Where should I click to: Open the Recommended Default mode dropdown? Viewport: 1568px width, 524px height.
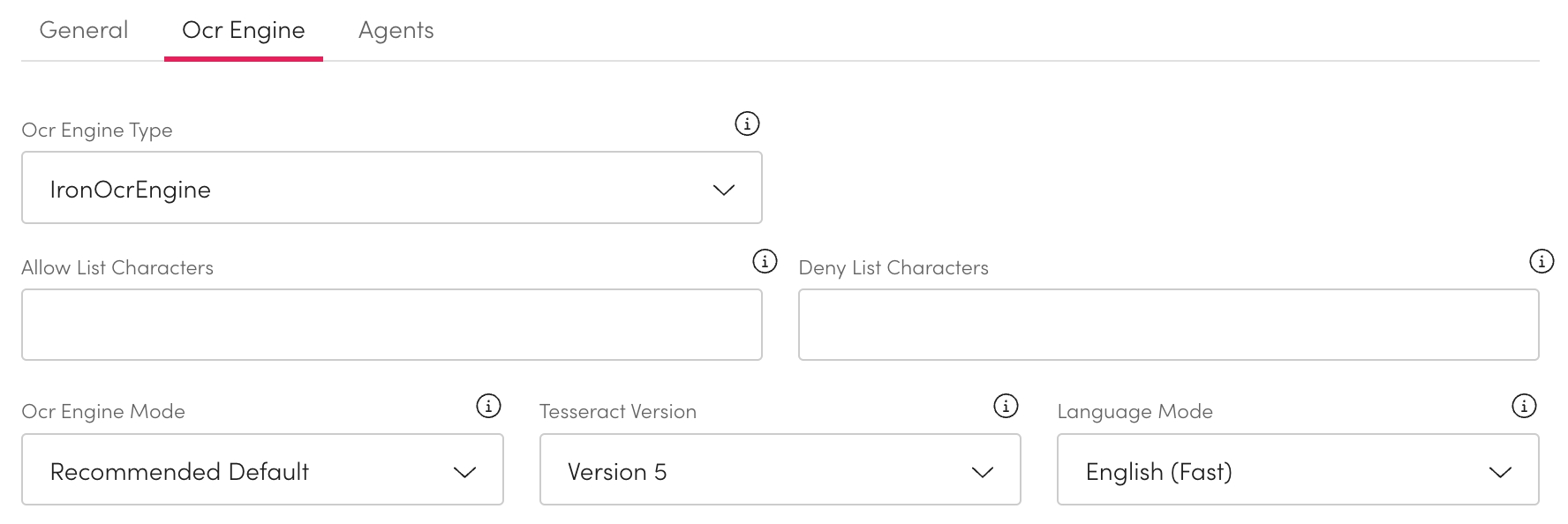[x=262, y=470]
